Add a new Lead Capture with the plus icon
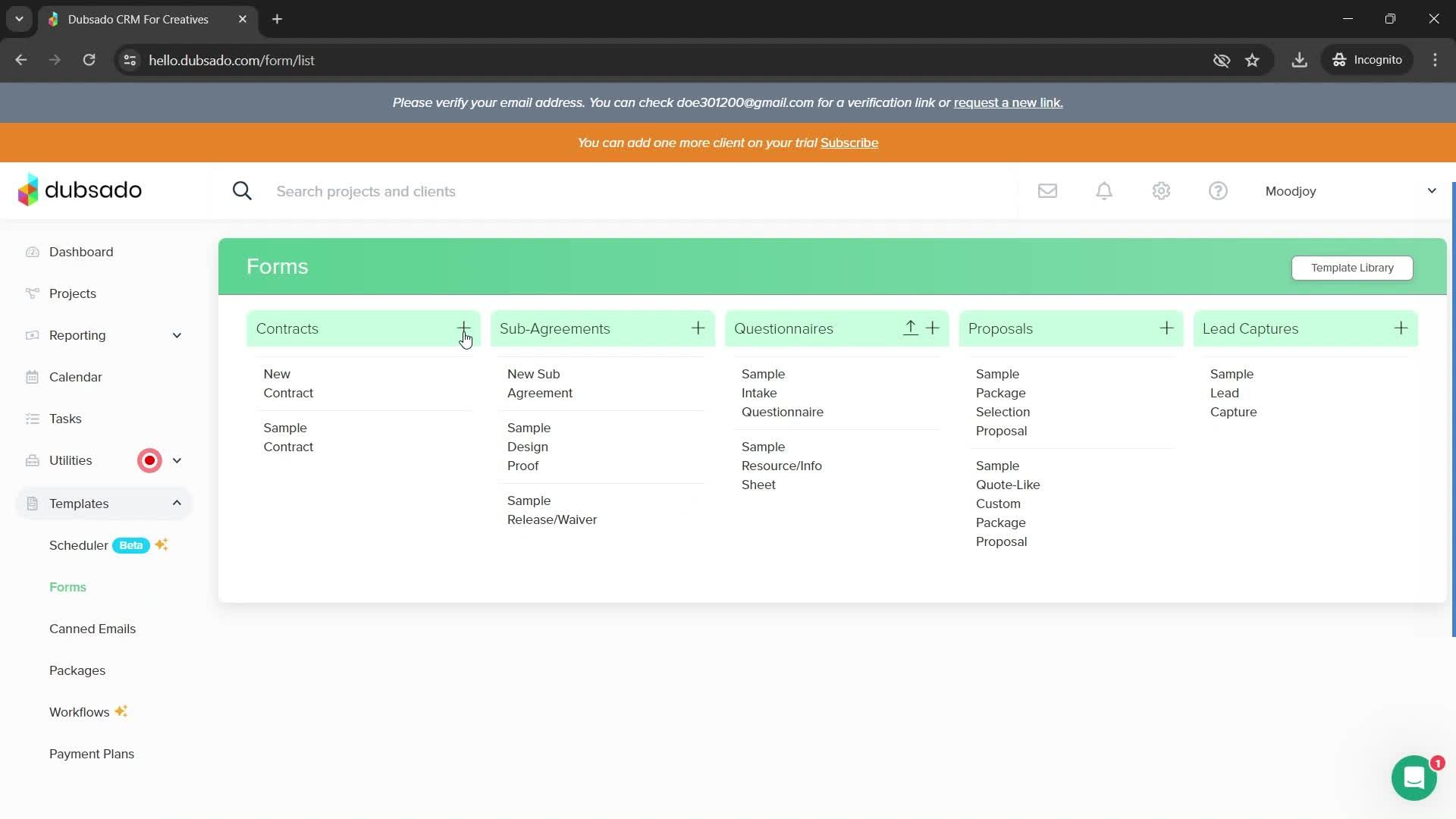Viewport: 1456px width, 819px height. point(1401,328)
